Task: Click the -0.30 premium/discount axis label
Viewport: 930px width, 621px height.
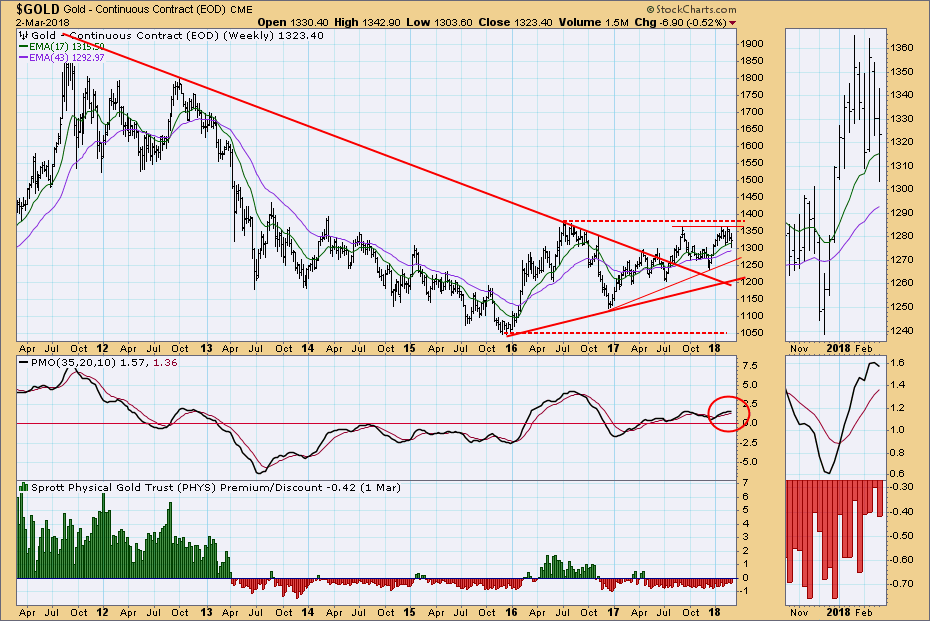Action: (x=900, y=487)
